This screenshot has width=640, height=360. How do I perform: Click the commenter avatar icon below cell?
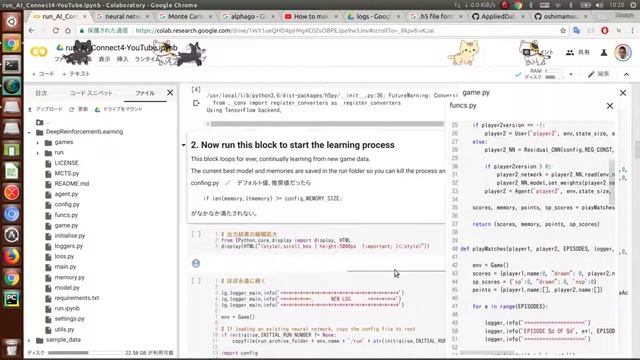(196, 263)
